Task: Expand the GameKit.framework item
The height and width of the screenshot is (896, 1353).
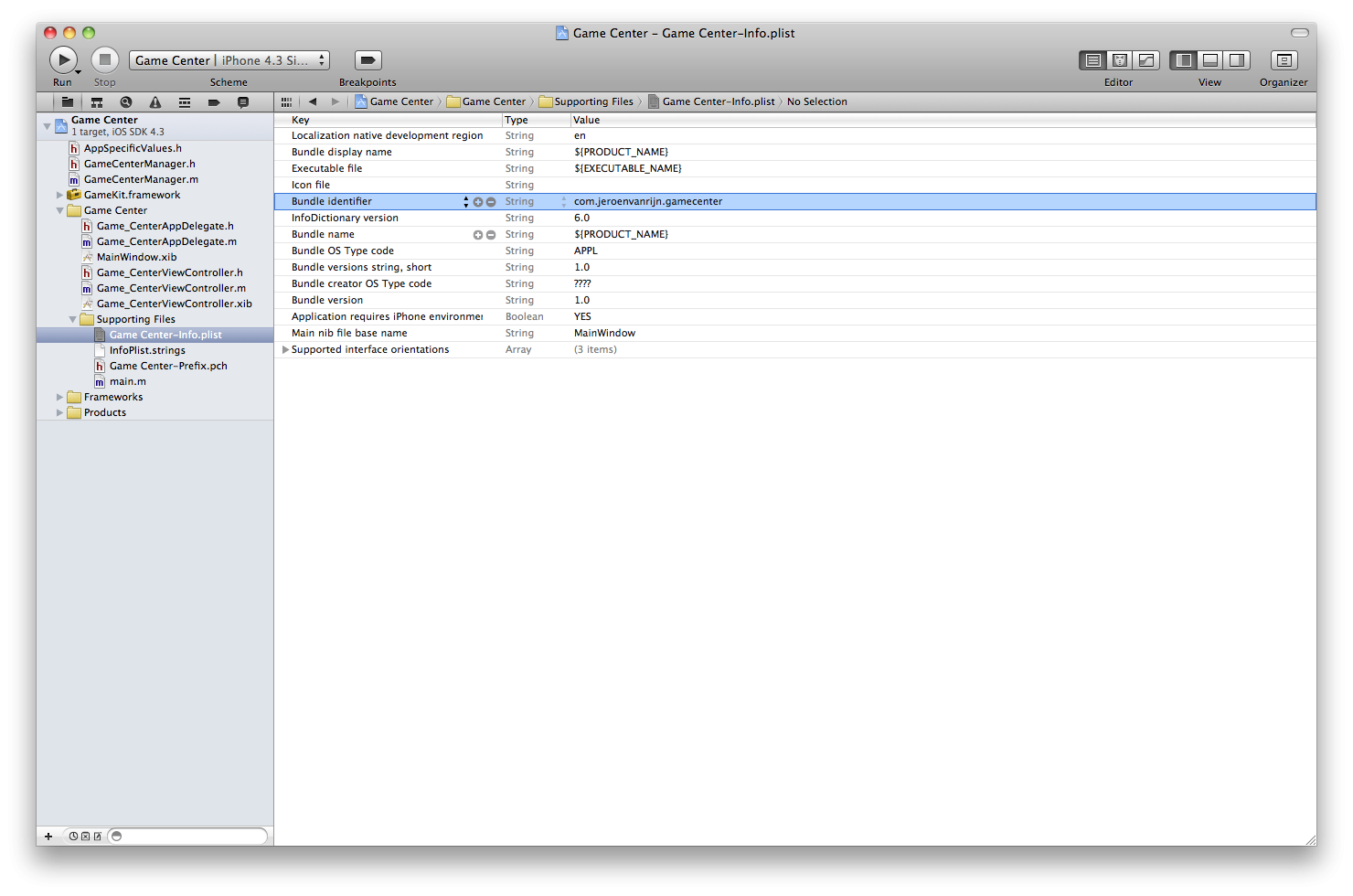Action: point(59,195)
